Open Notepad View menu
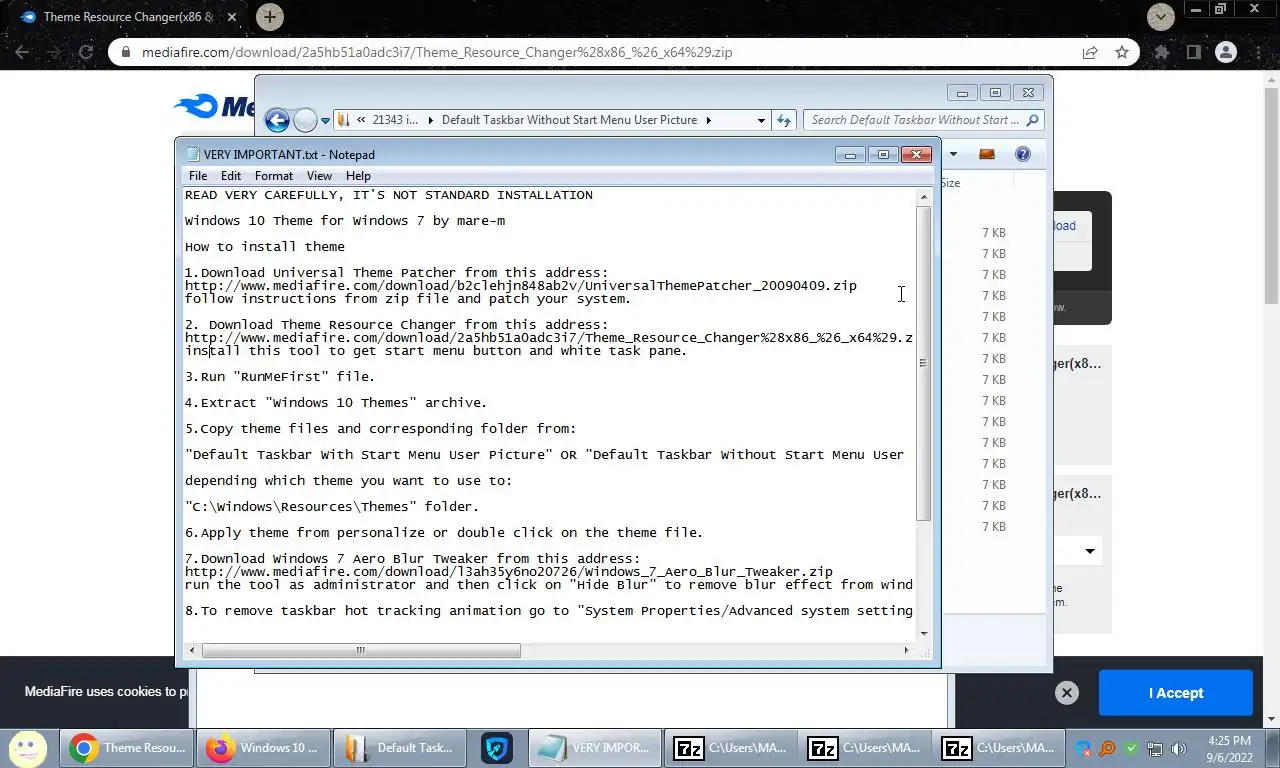Screen dimensions: 1280x768 click(x=319, y=176)
